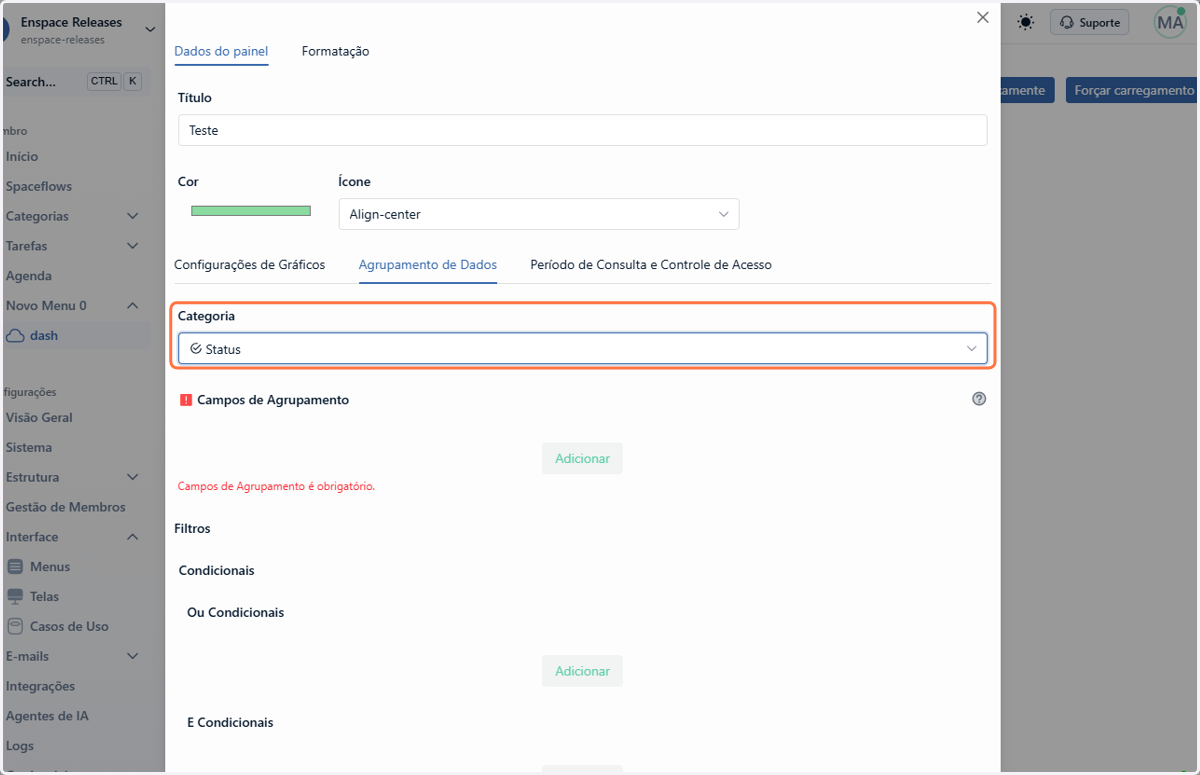This screenshot has height=775, width=1200.
Task: Click the Título input field
Action: point(583,130)
